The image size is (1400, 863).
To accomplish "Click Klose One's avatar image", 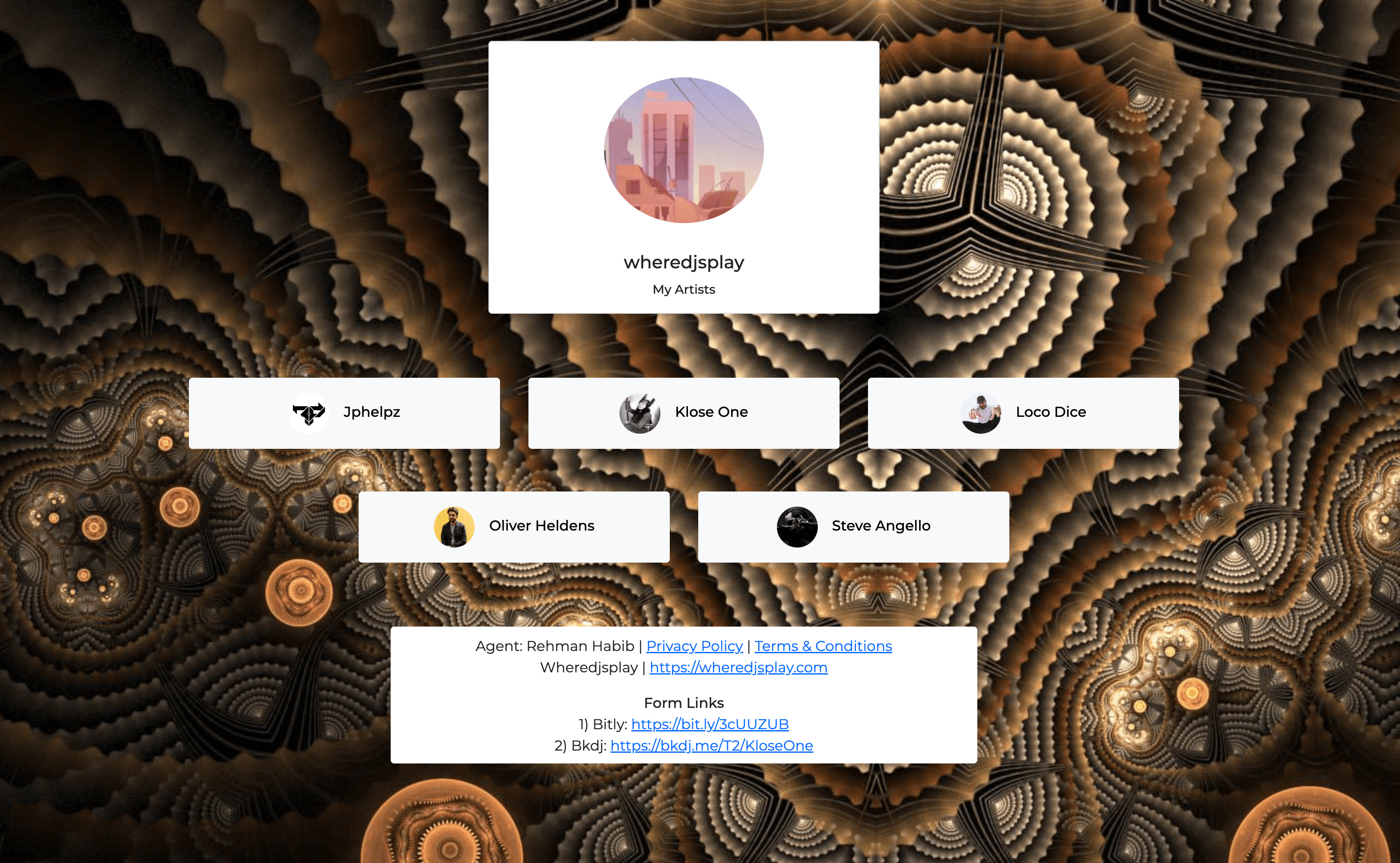I will 640,413.
